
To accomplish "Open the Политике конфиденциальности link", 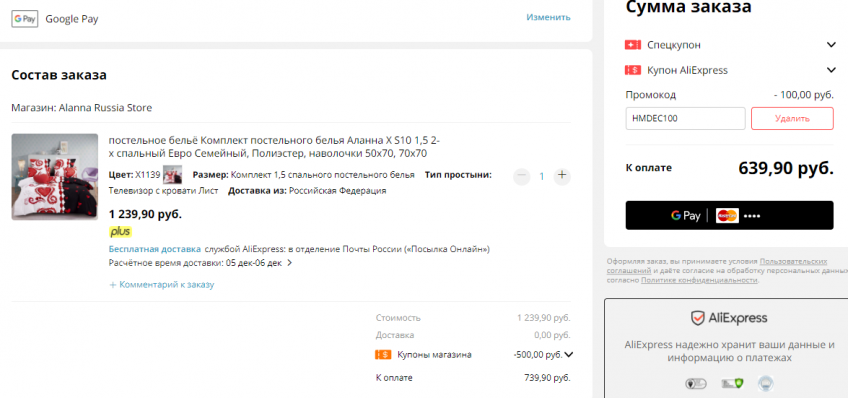I will point(699,280).
